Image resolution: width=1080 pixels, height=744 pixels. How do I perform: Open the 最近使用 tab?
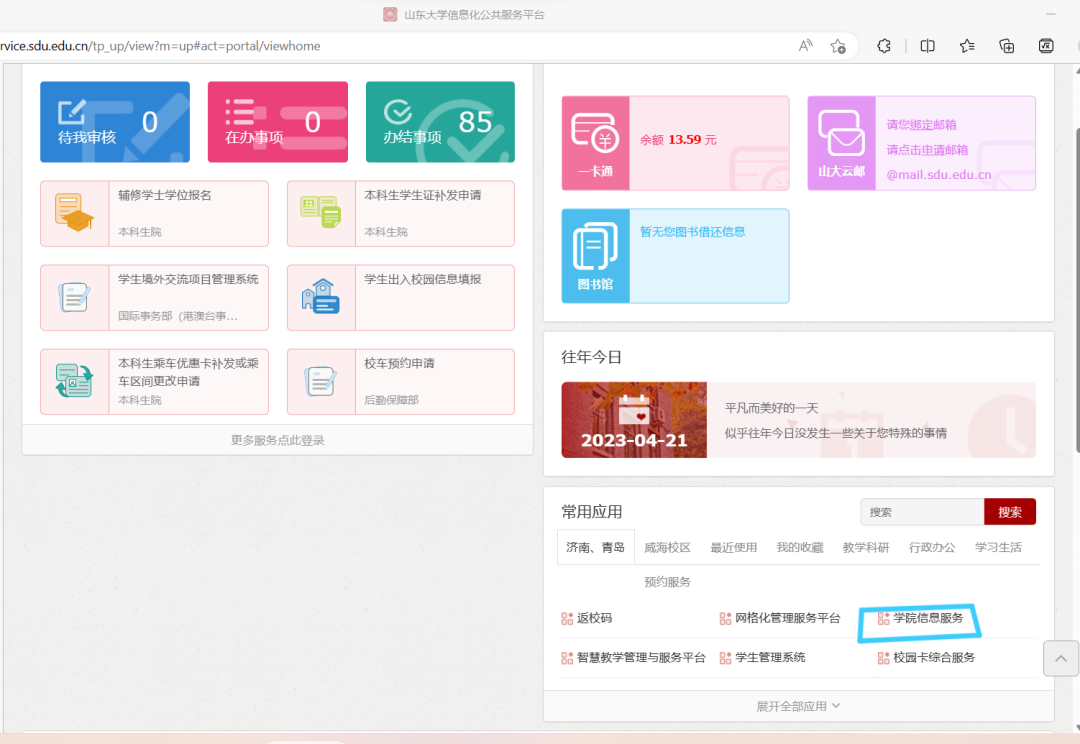(733, 547)
